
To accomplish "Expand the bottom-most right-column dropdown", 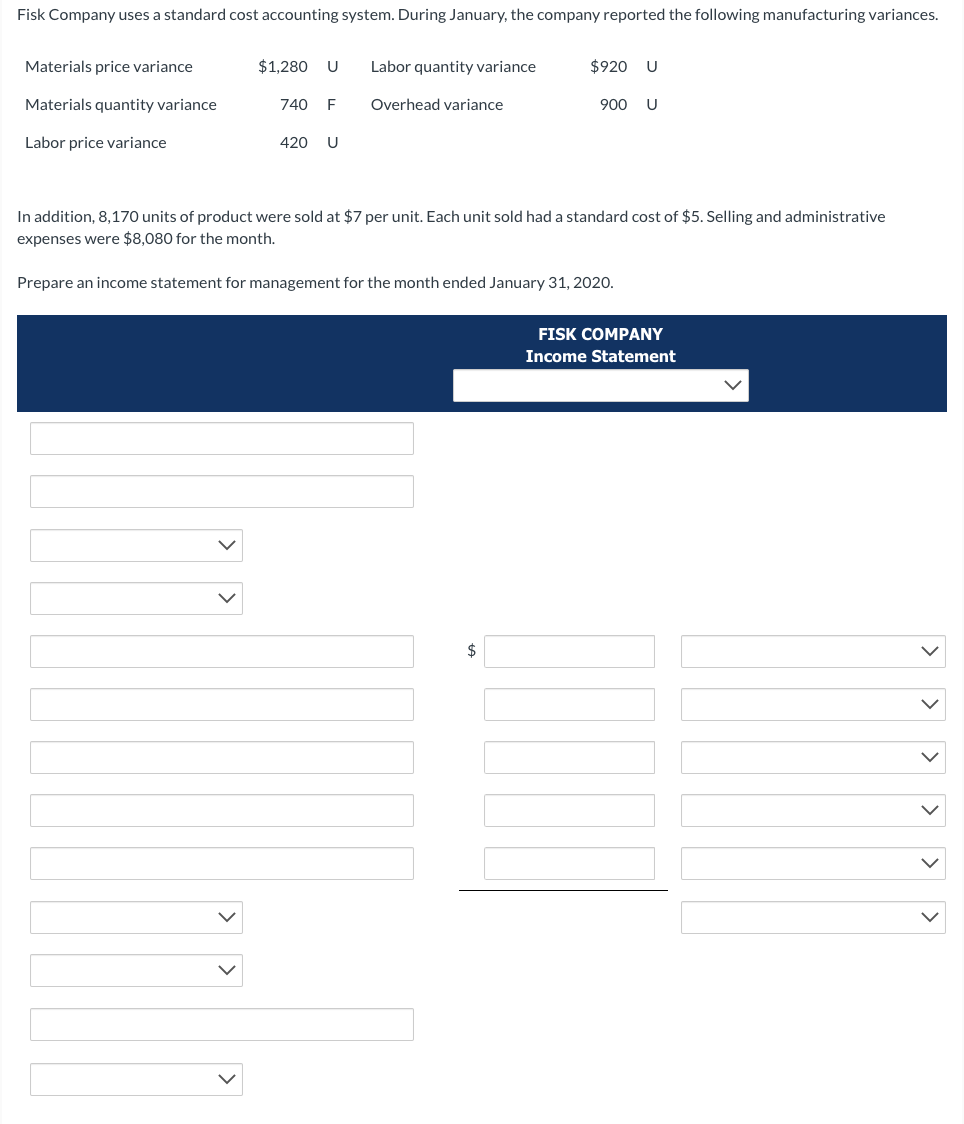I will tap(813, 917).
